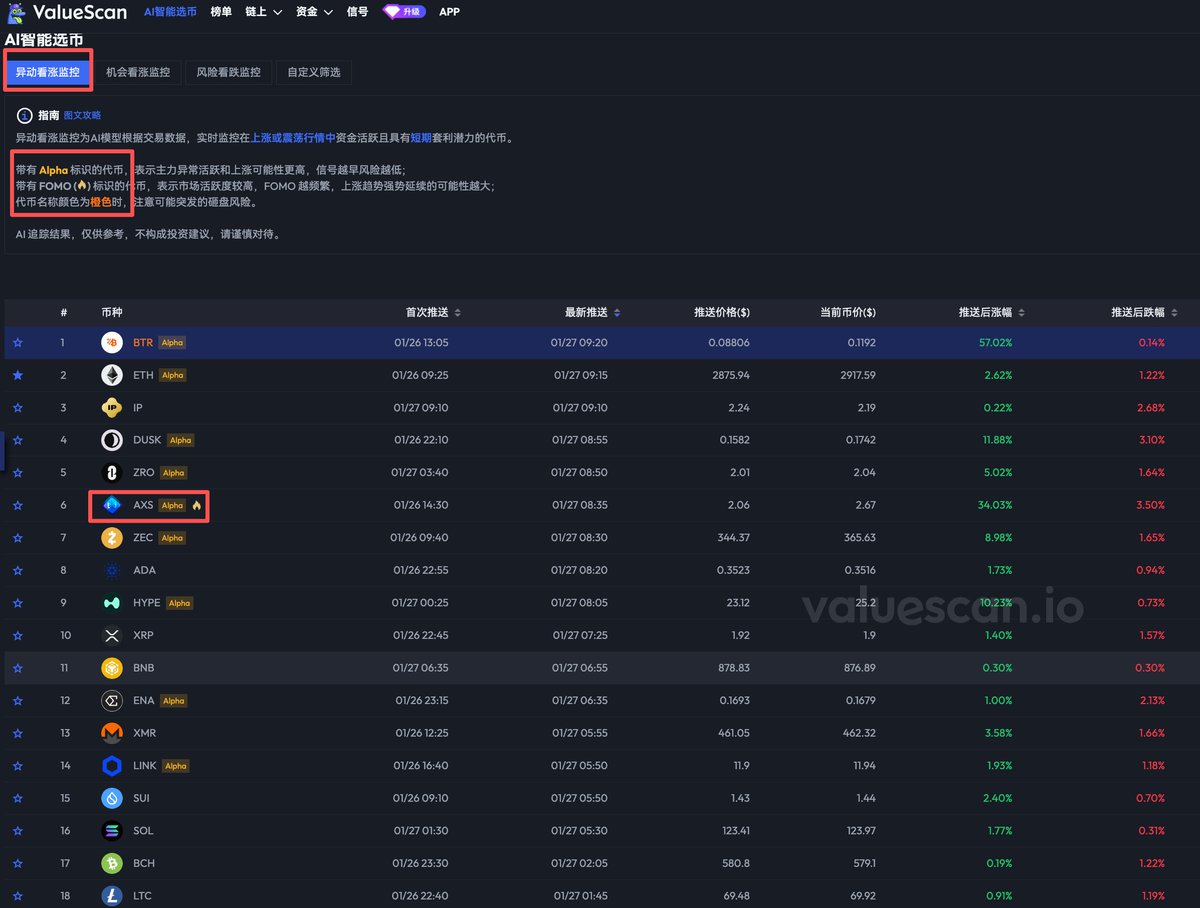
Task: Click the Alpha badge on HYPE row
Action: [x=179, y=603]
